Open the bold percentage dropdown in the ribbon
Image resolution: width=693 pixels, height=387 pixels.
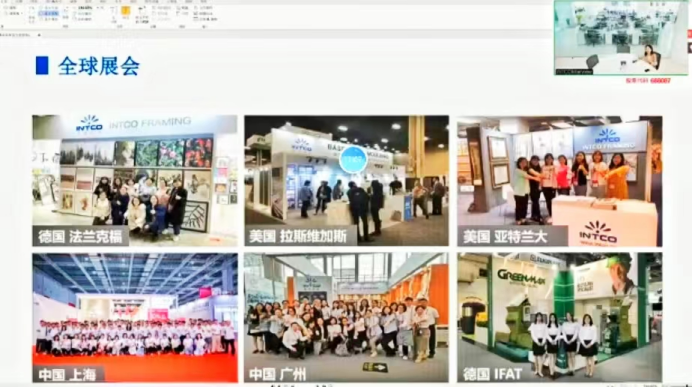coord(85,8)
